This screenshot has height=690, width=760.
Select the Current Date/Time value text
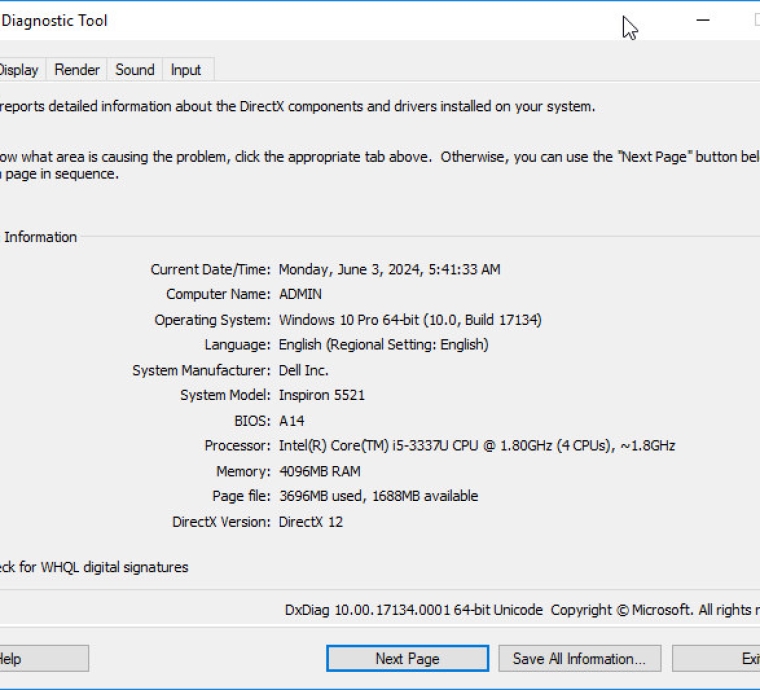pyautogui.click(x=389, y=269)
